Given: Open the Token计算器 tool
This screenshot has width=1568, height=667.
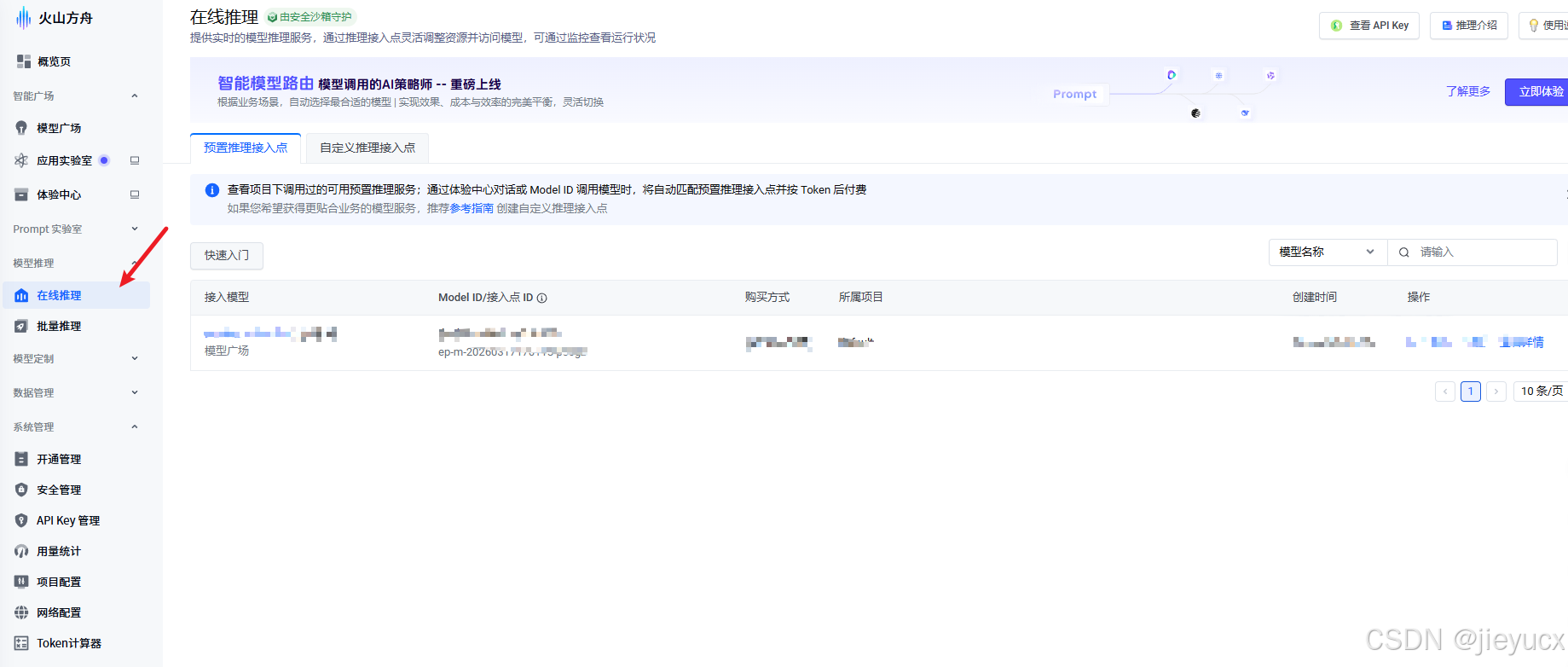Looking at the screenshot, I should [68, 643].
